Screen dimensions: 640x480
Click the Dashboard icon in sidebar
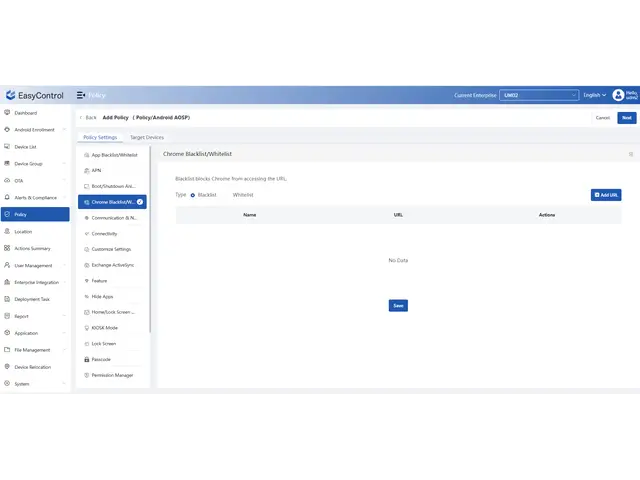click(7, 113)
